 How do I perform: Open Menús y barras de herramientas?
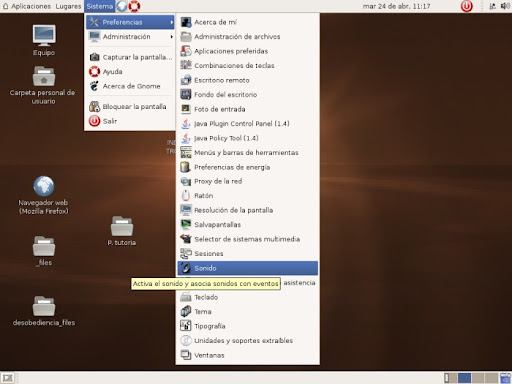point(248,152)
